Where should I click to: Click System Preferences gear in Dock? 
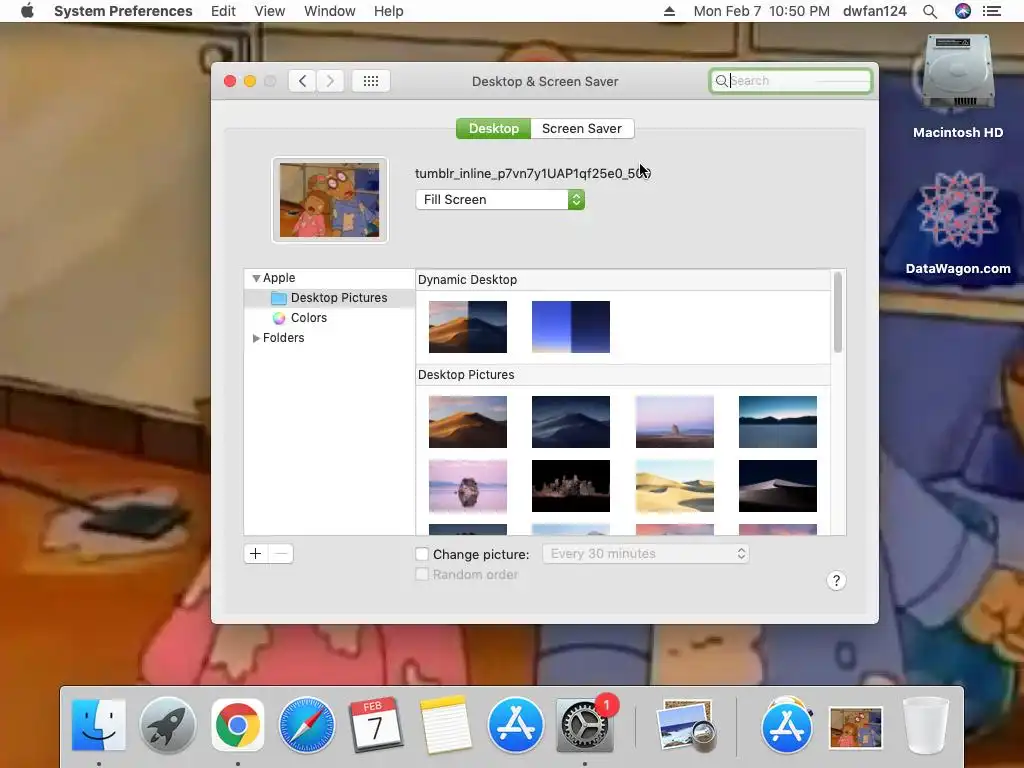pos(584,725)
